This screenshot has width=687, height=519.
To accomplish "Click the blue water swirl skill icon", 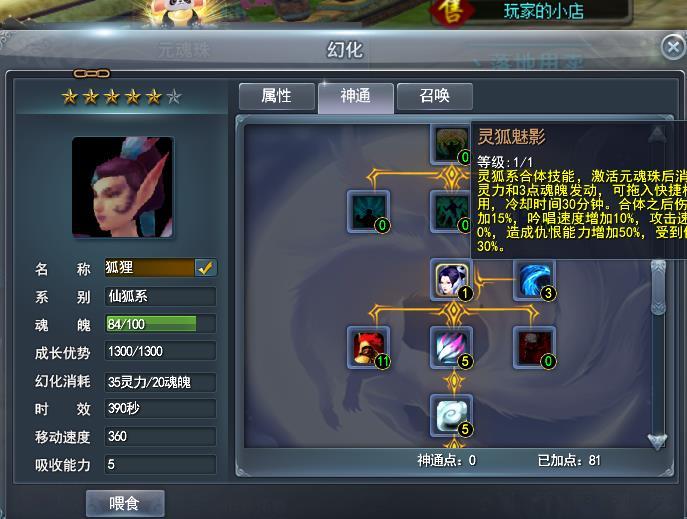I will 535,279.
